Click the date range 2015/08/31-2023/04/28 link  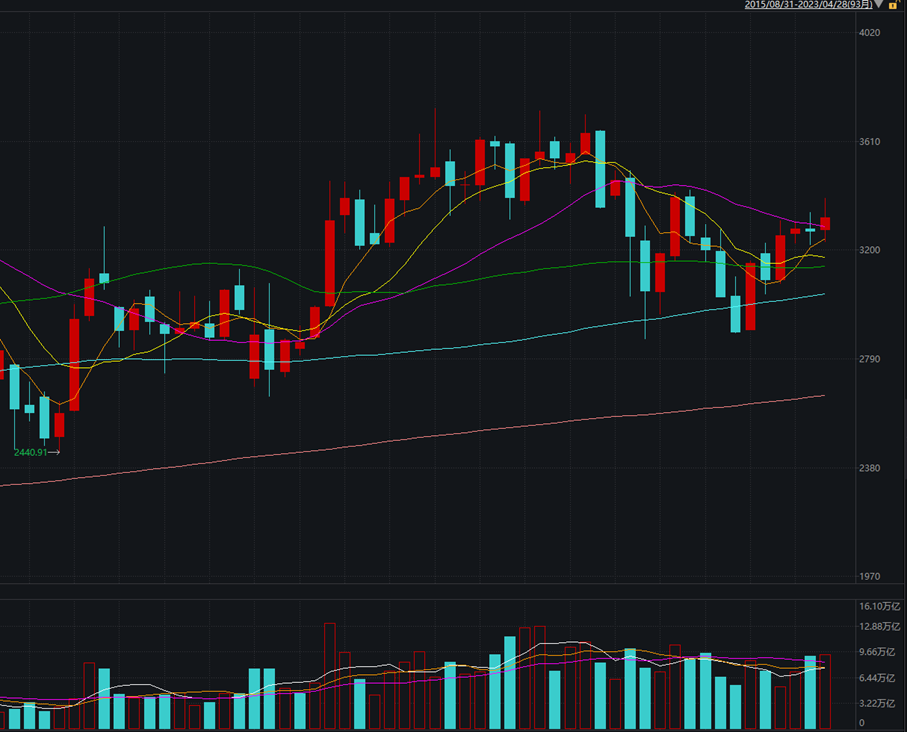(x=808, y=5)
